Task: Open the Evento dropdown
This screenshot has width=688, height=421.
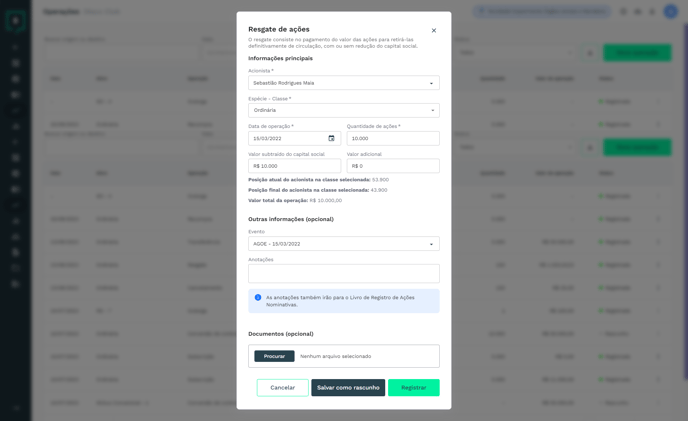Action: 344,244
